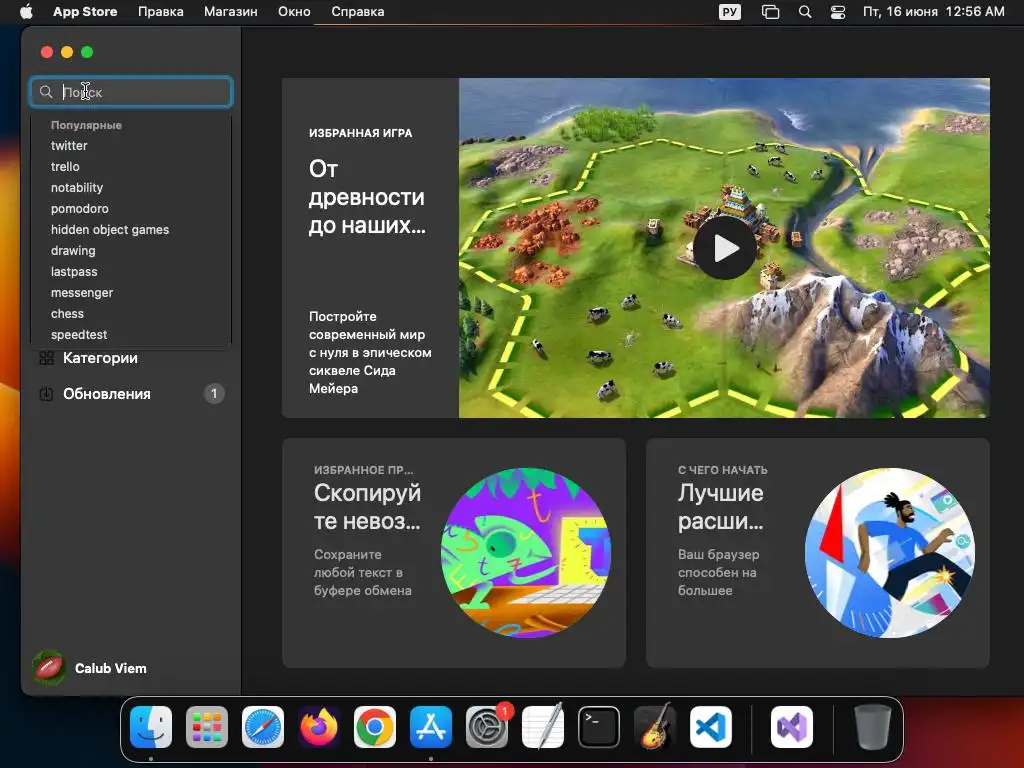
Task: Select the twitter search suggestion
Action: (69, 146)
